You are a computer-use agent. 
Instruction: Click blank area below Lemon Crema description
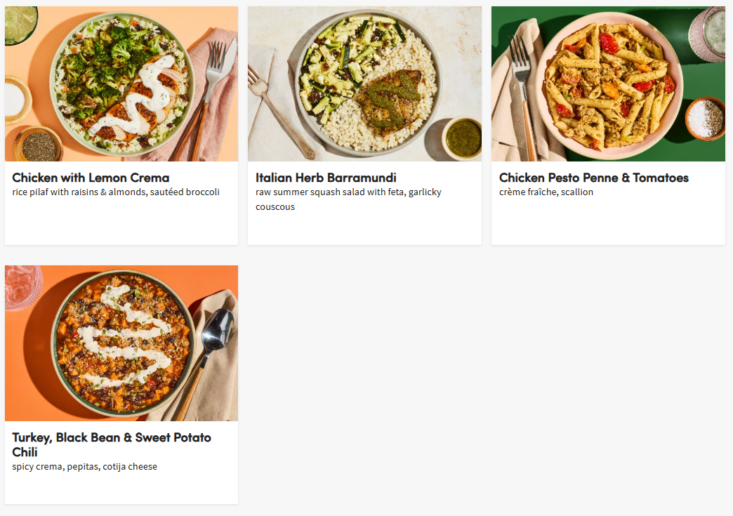[121, 224]
